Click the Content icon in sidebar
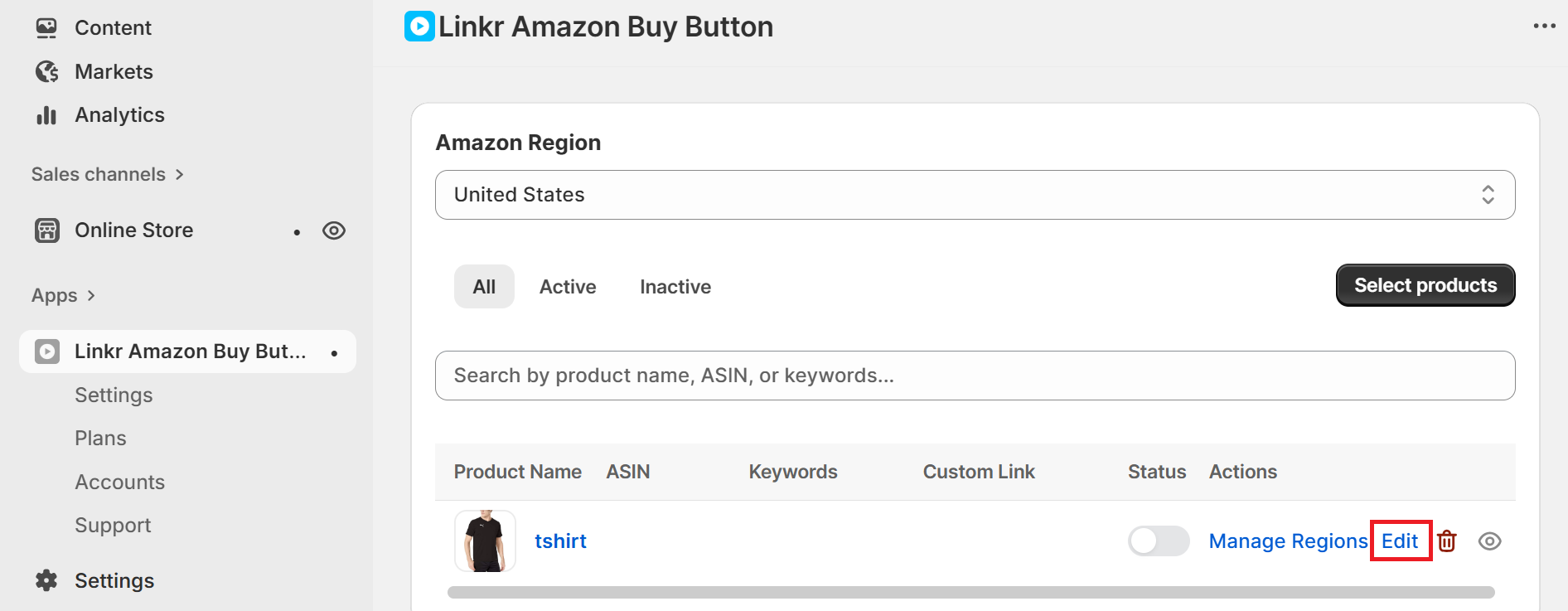The image size is (1568, 611). point(46,28)
